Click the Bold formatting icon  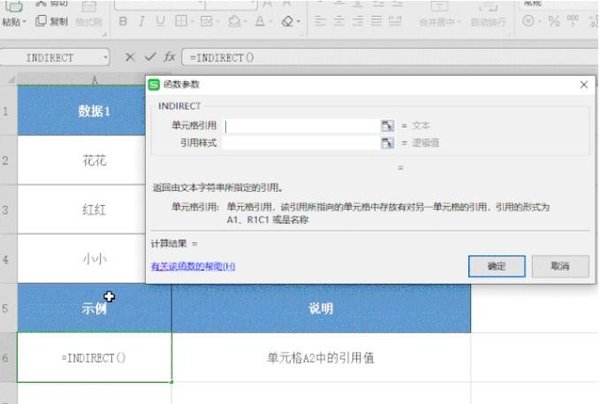[123, 21]
